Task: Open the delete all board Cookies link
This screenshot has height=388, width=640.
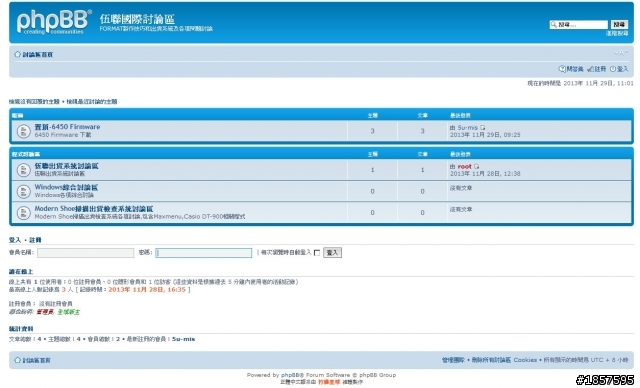Action: click(x=504, y=360)
